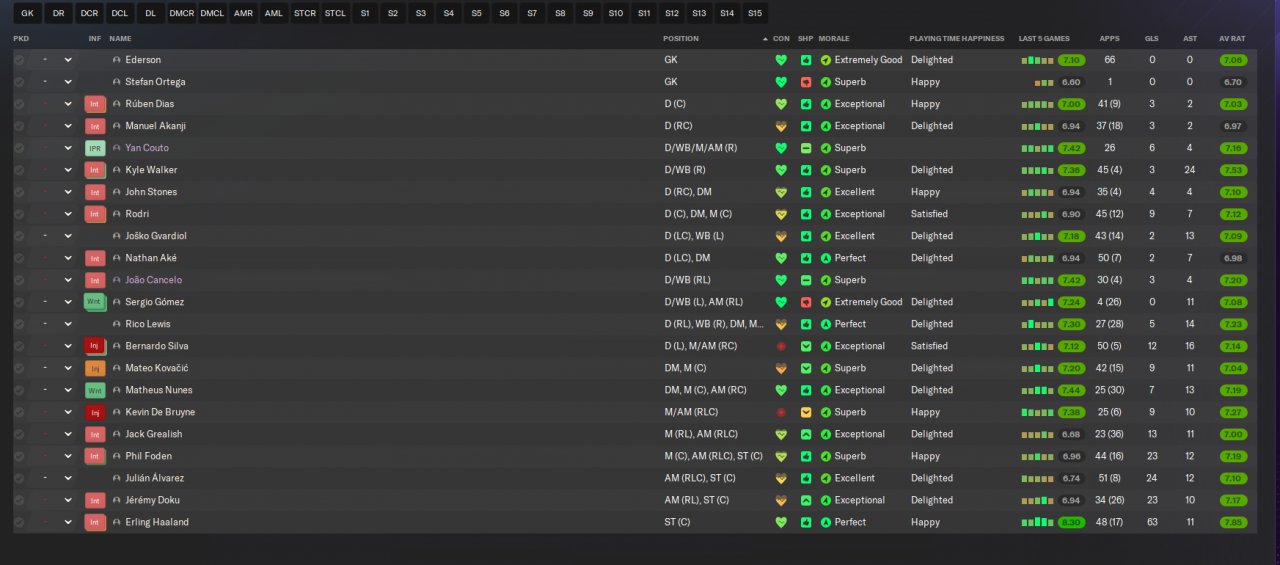The width and height of the screenshot is (1280, 565).
Task: Click Mateo Kovačić's orange Inj badge
Action: click(x=95, y=368)
